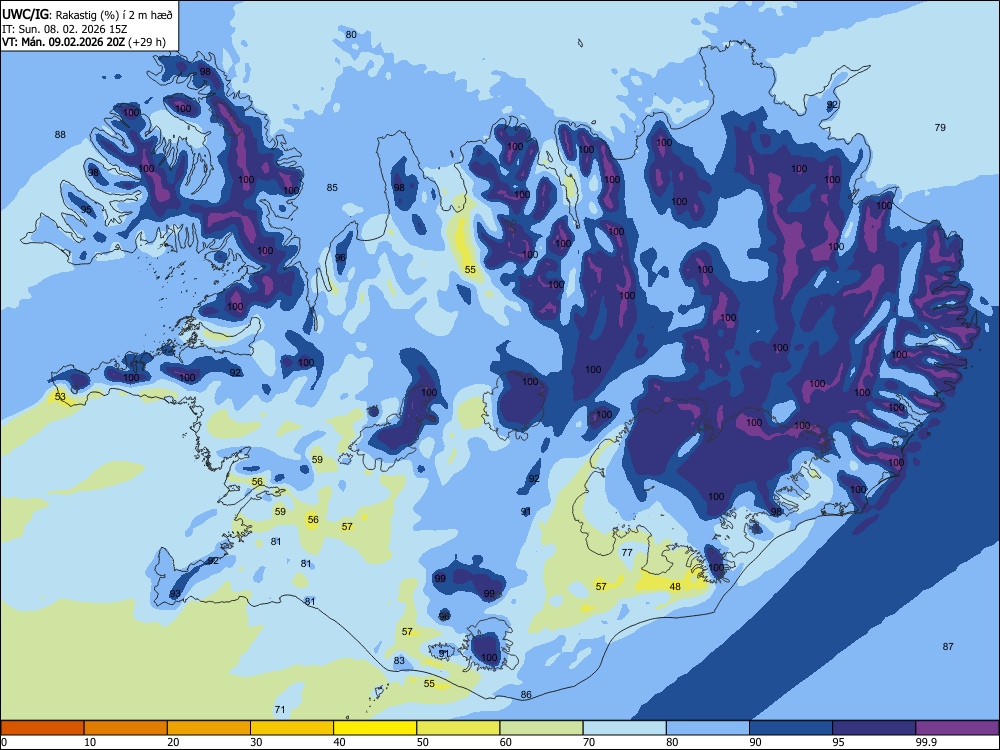Click the value 87 over the southeast sea

tap(948, 647)
